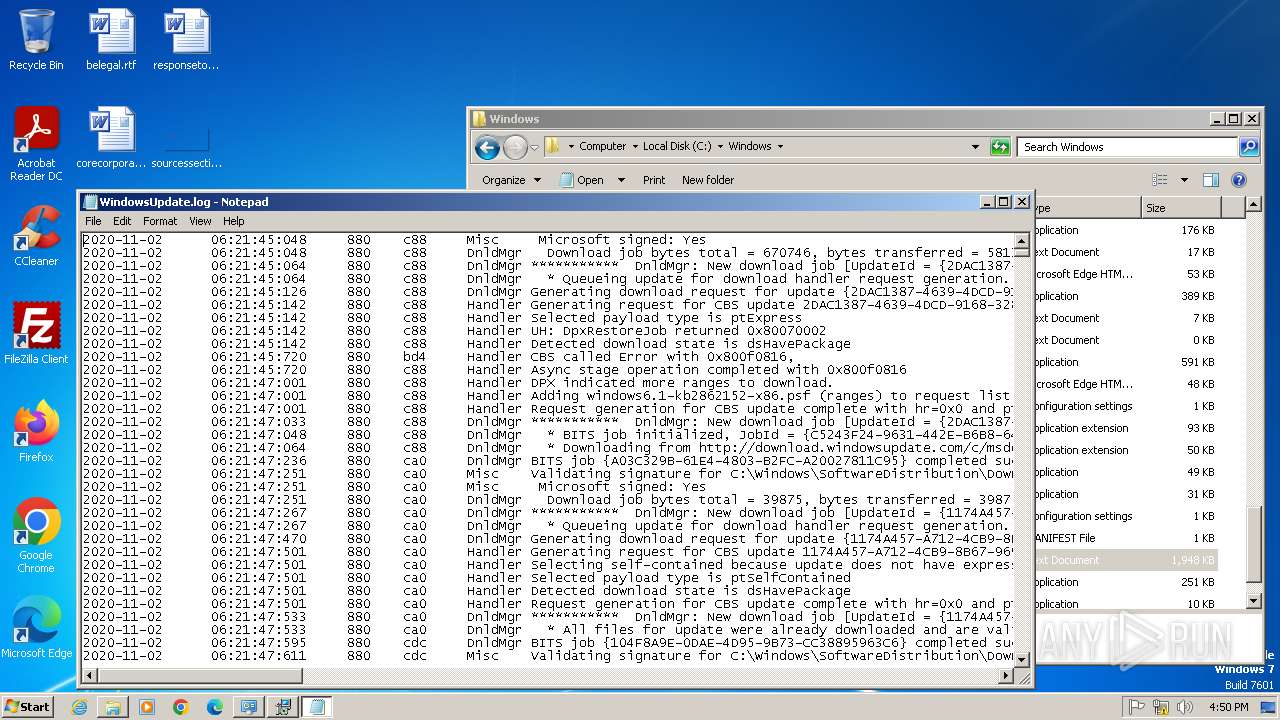Open belegal.rtf document on desktop
The image size is (1280, 720).
111,40
